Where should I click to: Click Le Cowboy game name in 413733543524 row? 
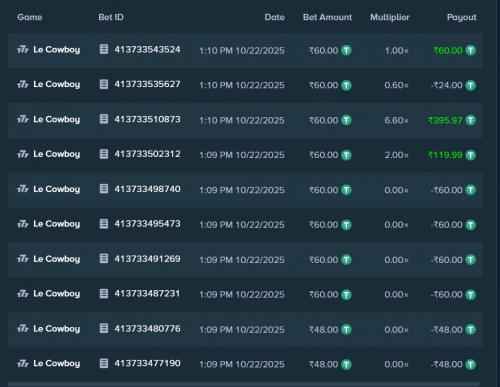click(57, 50)
